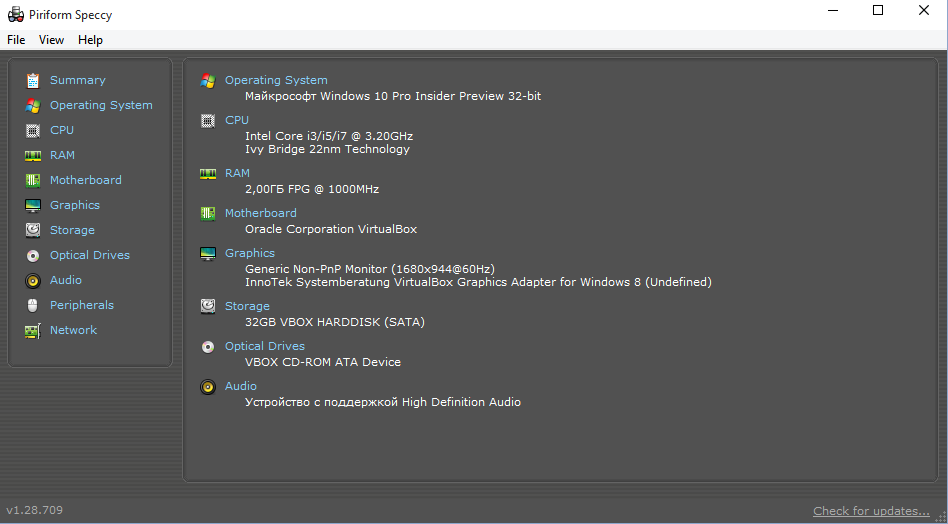
Task: Click the Windows flag icon in summary panel
Action: pyautogui.click(x=208, y=81)
